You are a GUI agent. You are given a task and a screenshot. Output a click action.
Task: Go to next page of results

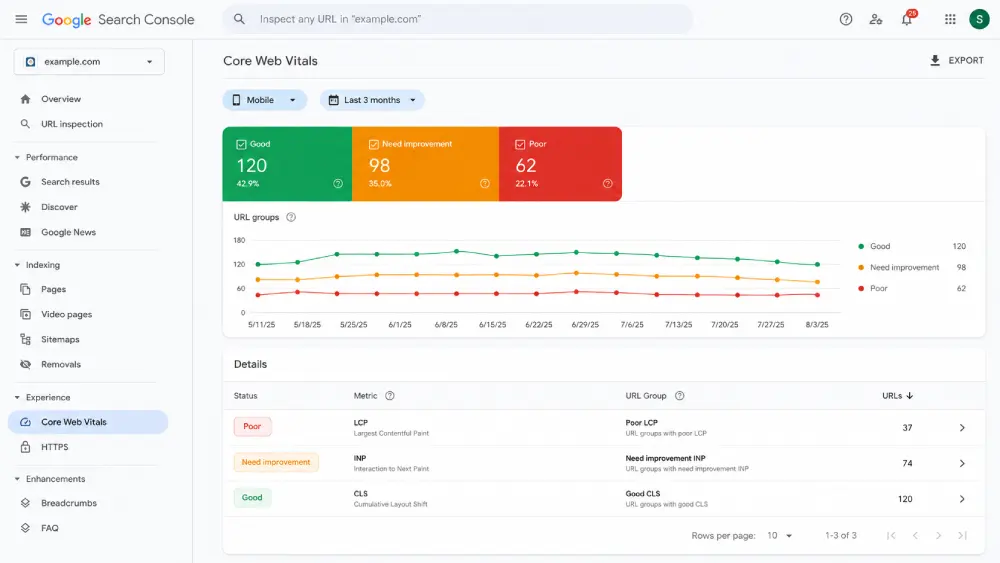pos(938,536)
